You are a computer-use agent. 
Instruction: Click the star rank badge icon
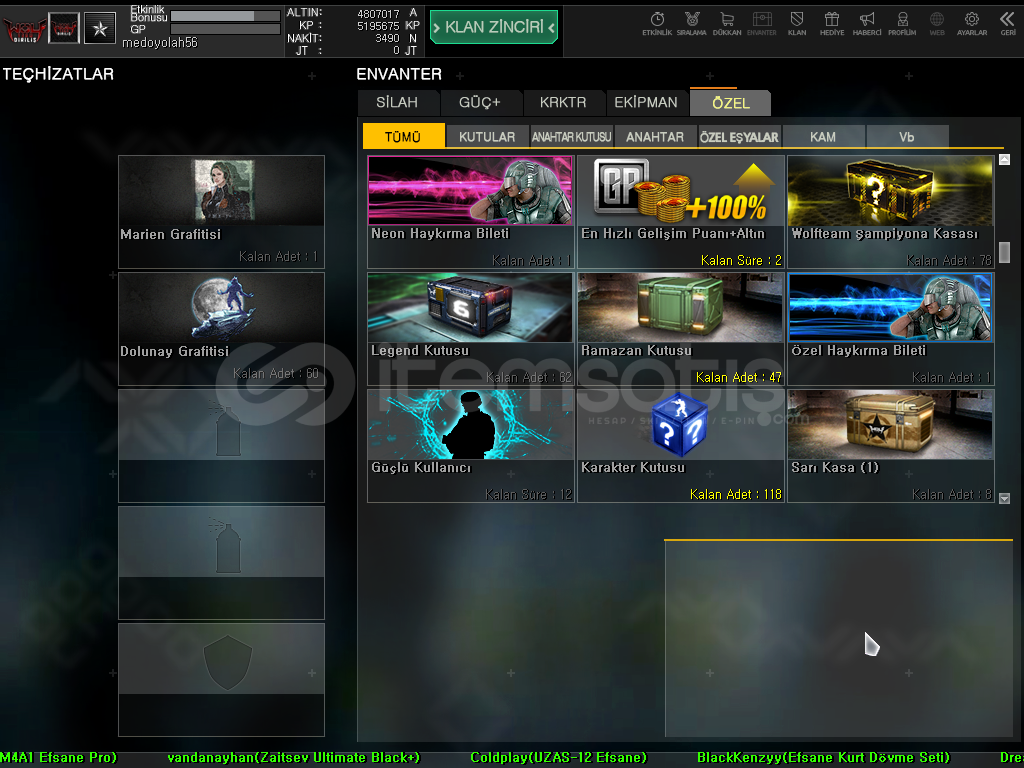click(x=100, y=29)
